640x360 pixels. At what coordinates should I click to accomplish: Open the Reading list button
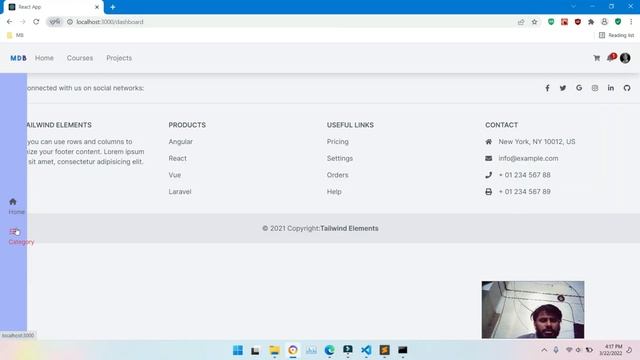pyautogui.click(x=616, y=36)
